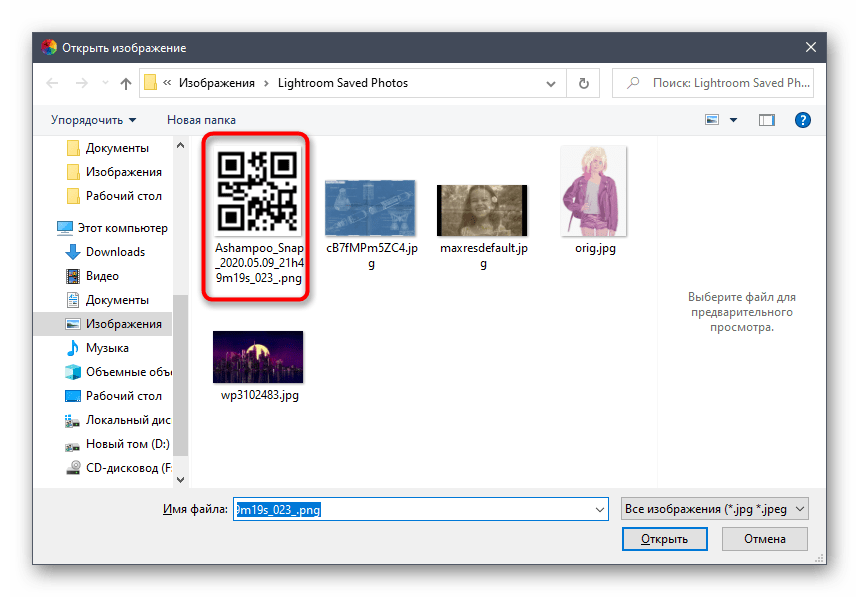The height and width of the screenshot is (597, 859).
Task: Open the Музыка folder in sidebar
Action: point(107,348)
